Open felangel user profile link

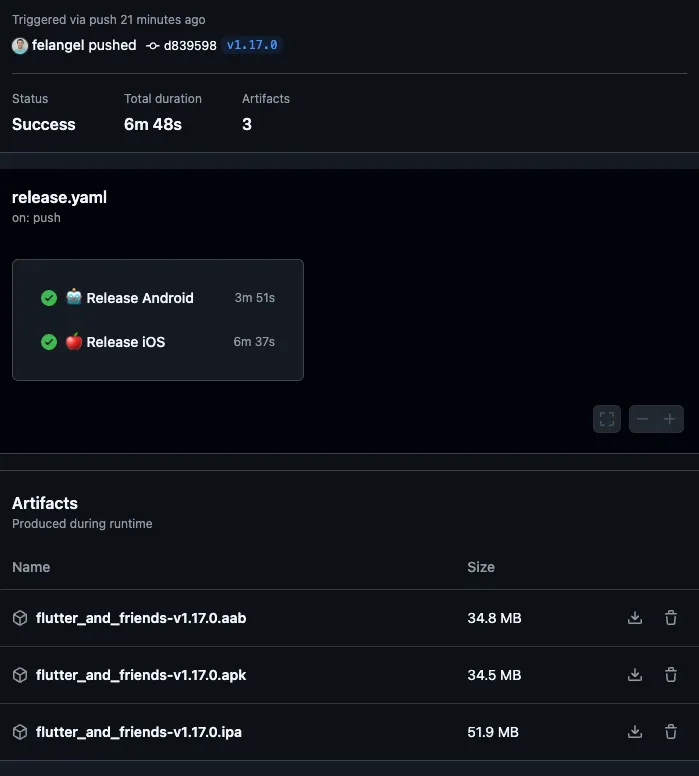58,46
